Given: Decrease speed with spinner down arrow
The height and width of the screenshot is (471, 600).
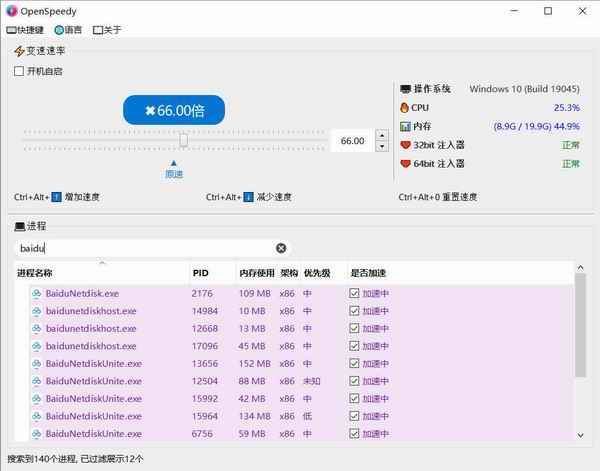Looking at the screenshot, I should pos(380,147).
